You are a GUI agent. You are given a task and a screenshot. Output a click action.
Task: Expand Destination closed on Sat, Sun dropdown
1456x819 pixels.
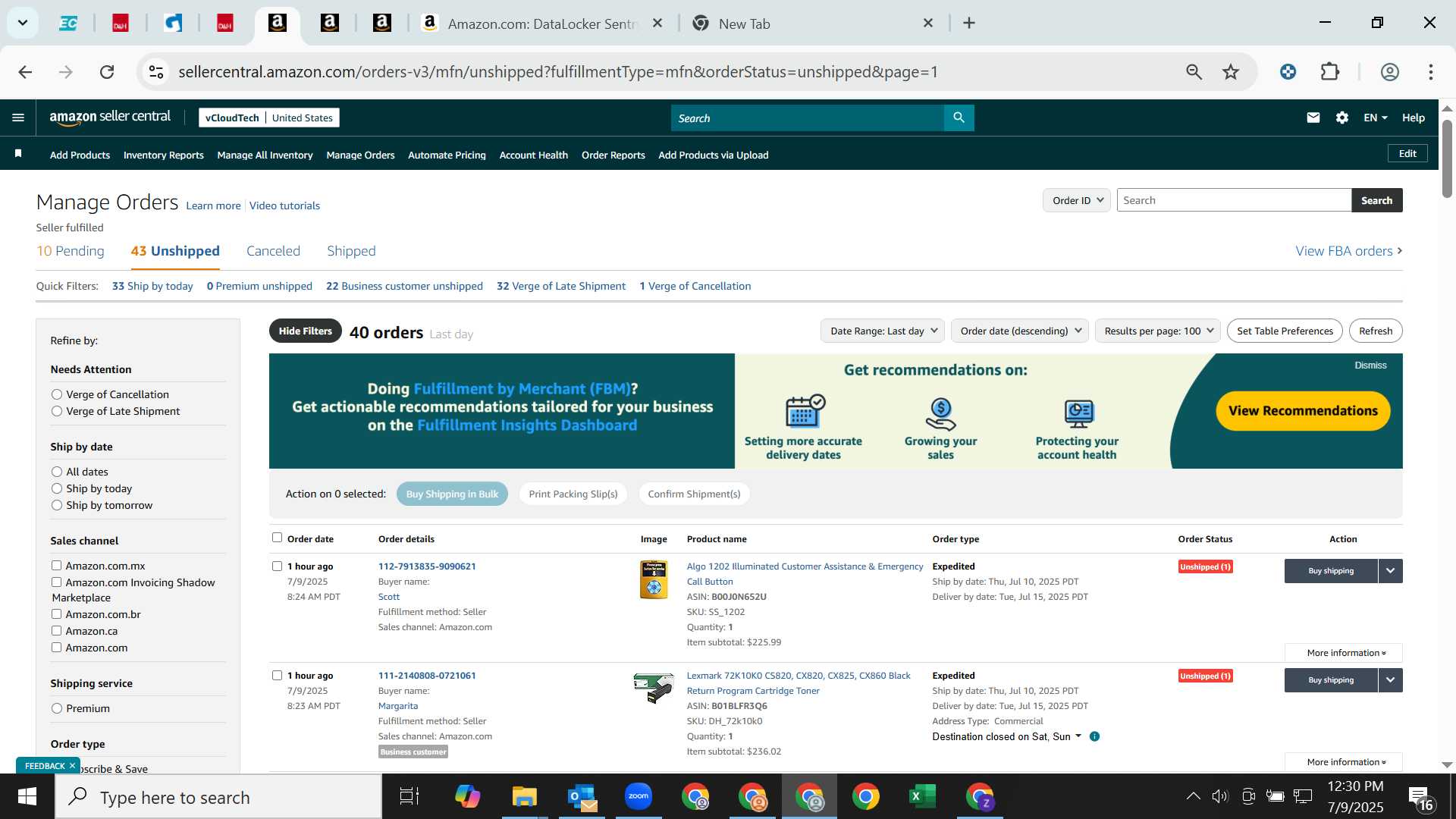click(1007, 736)
